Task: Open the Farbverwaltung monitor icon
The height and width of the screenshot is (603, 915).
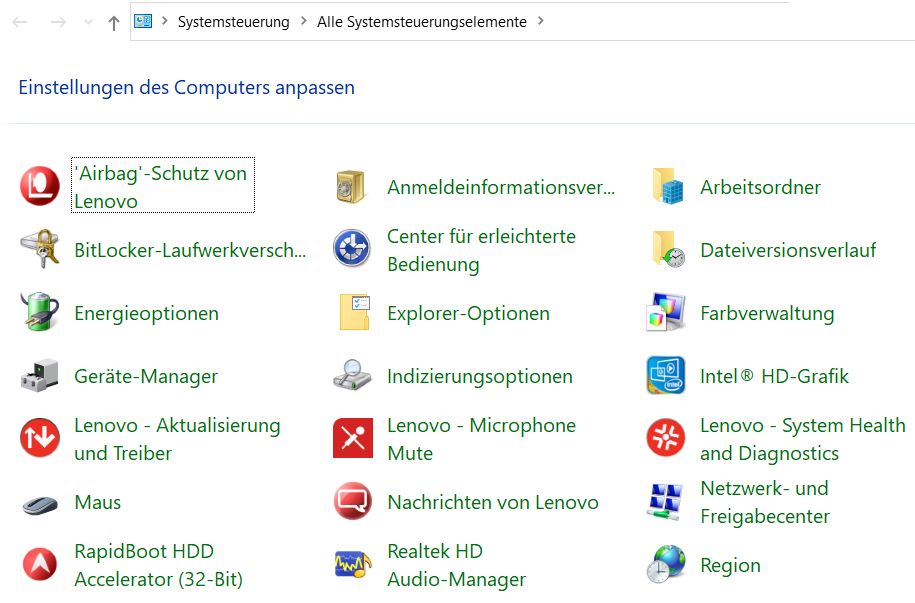Action: [666, 312]
